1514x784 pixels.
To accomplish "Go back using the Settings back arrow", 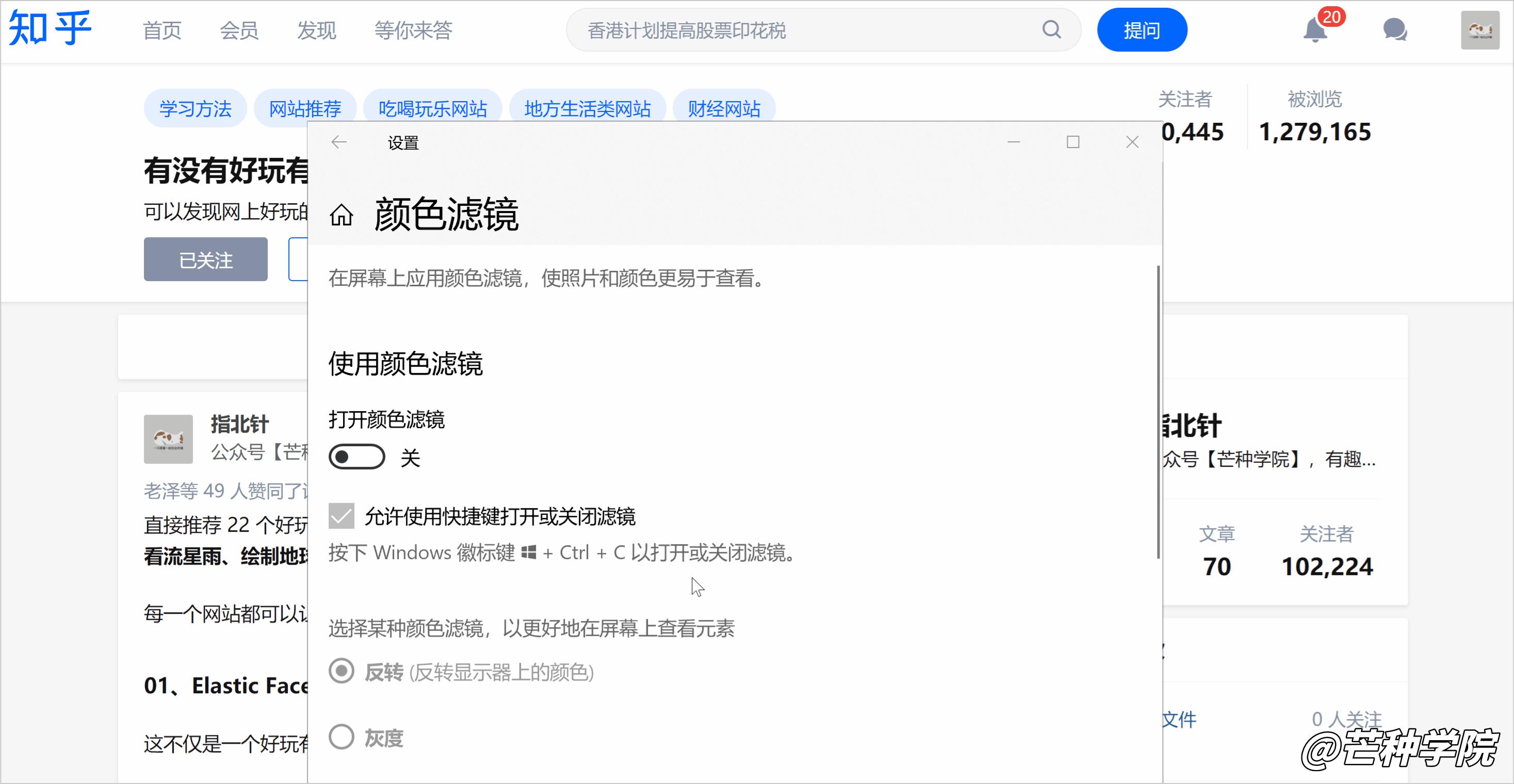I will click(339, 142).
